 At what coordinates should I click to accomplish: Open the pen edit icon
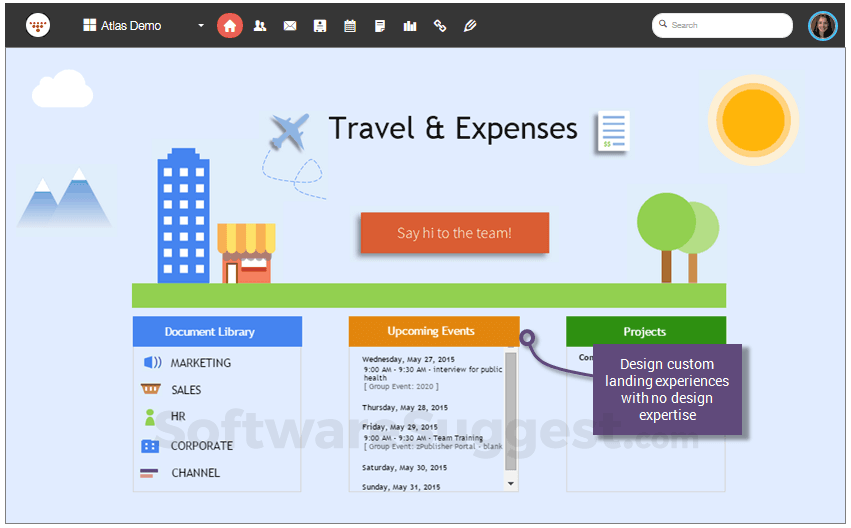tap(470, 26)
